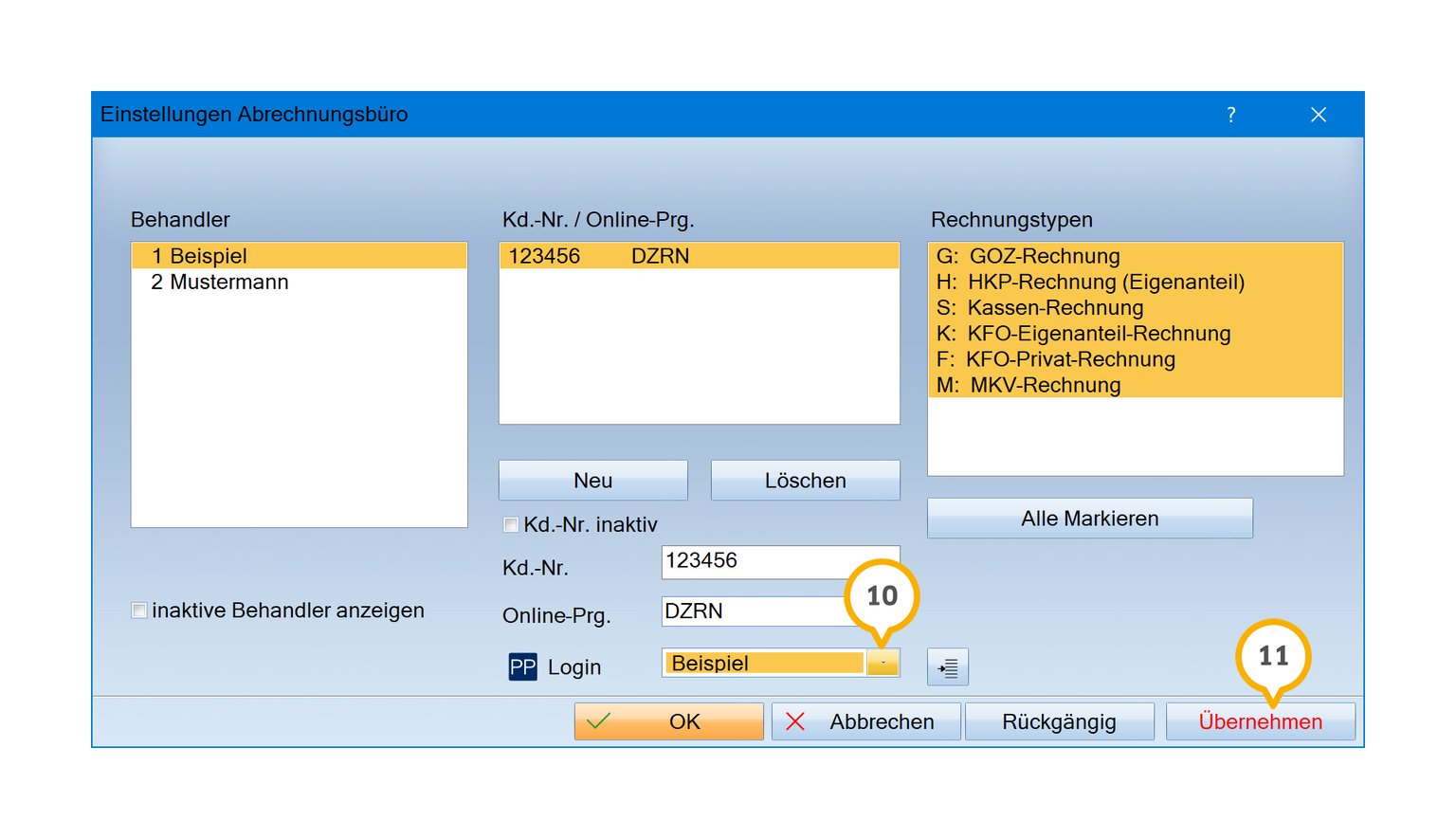
Task: Click the Neu button
Action: [592, 481]
